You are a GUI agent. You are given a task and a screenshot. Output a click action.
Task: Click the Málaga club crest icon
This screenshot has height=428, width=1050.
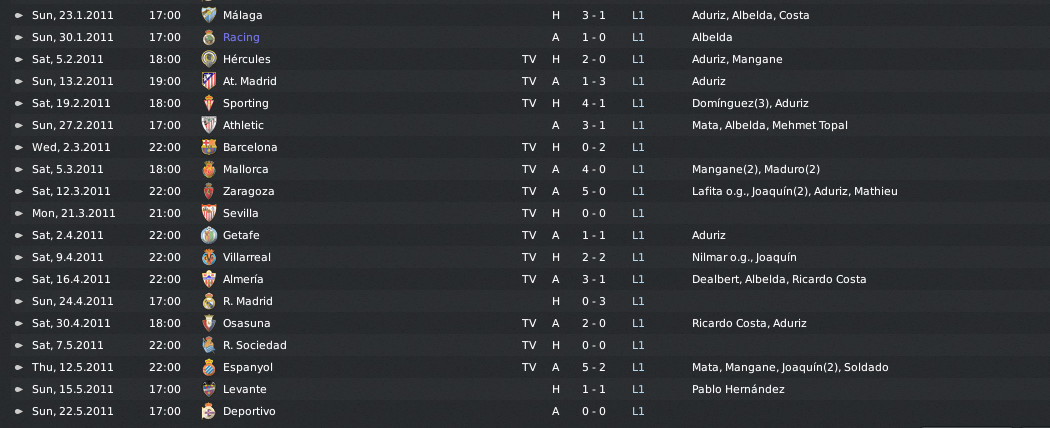209,15
